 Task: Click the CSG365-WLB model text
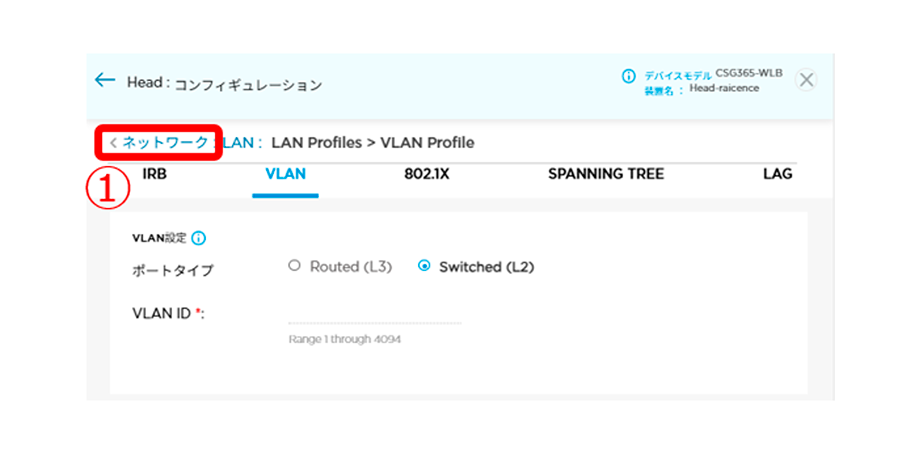(749, 74)
